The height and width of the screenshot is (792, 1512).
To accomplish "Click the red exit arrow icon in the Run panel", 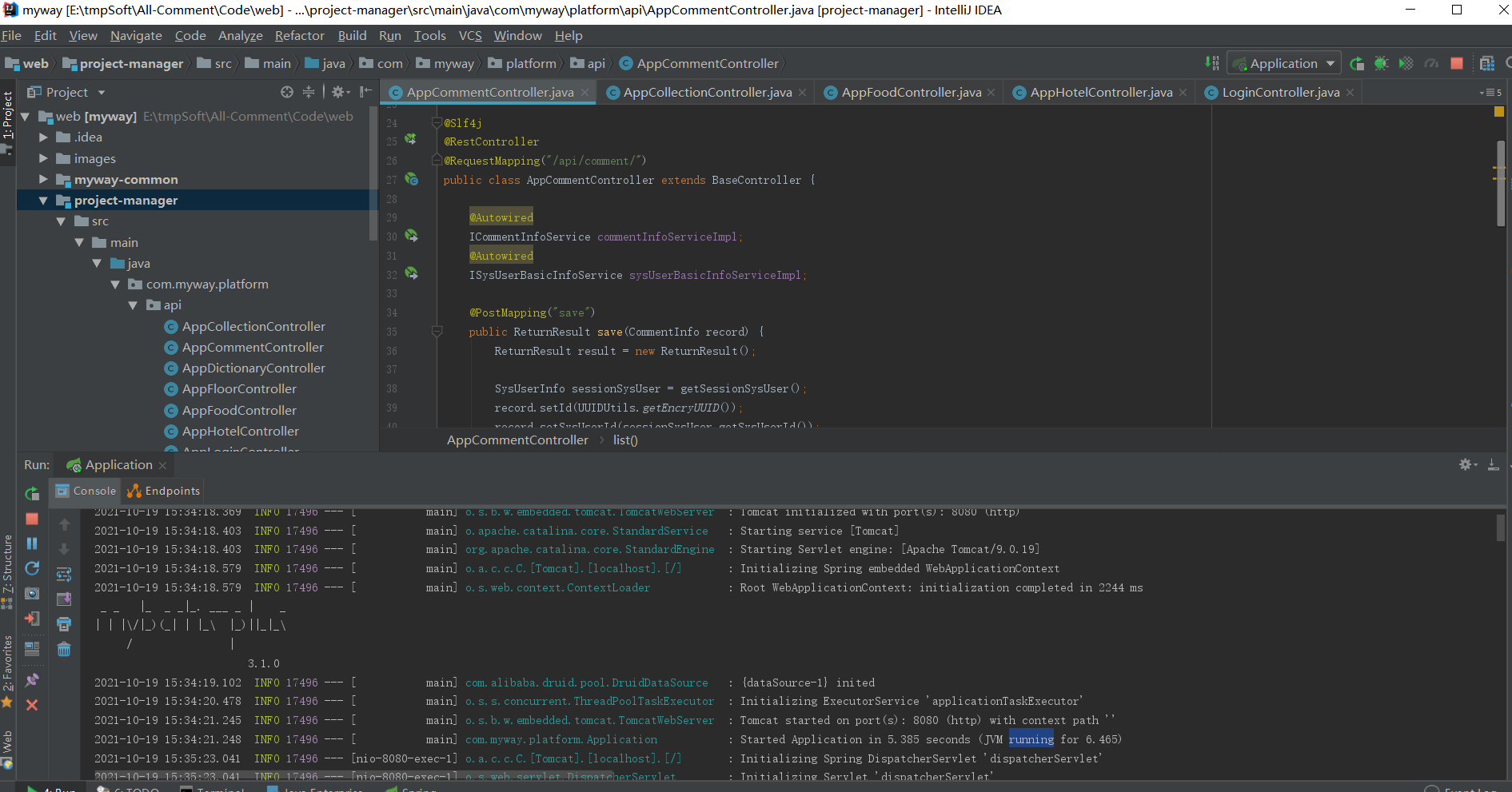I will tap(32, 618).
